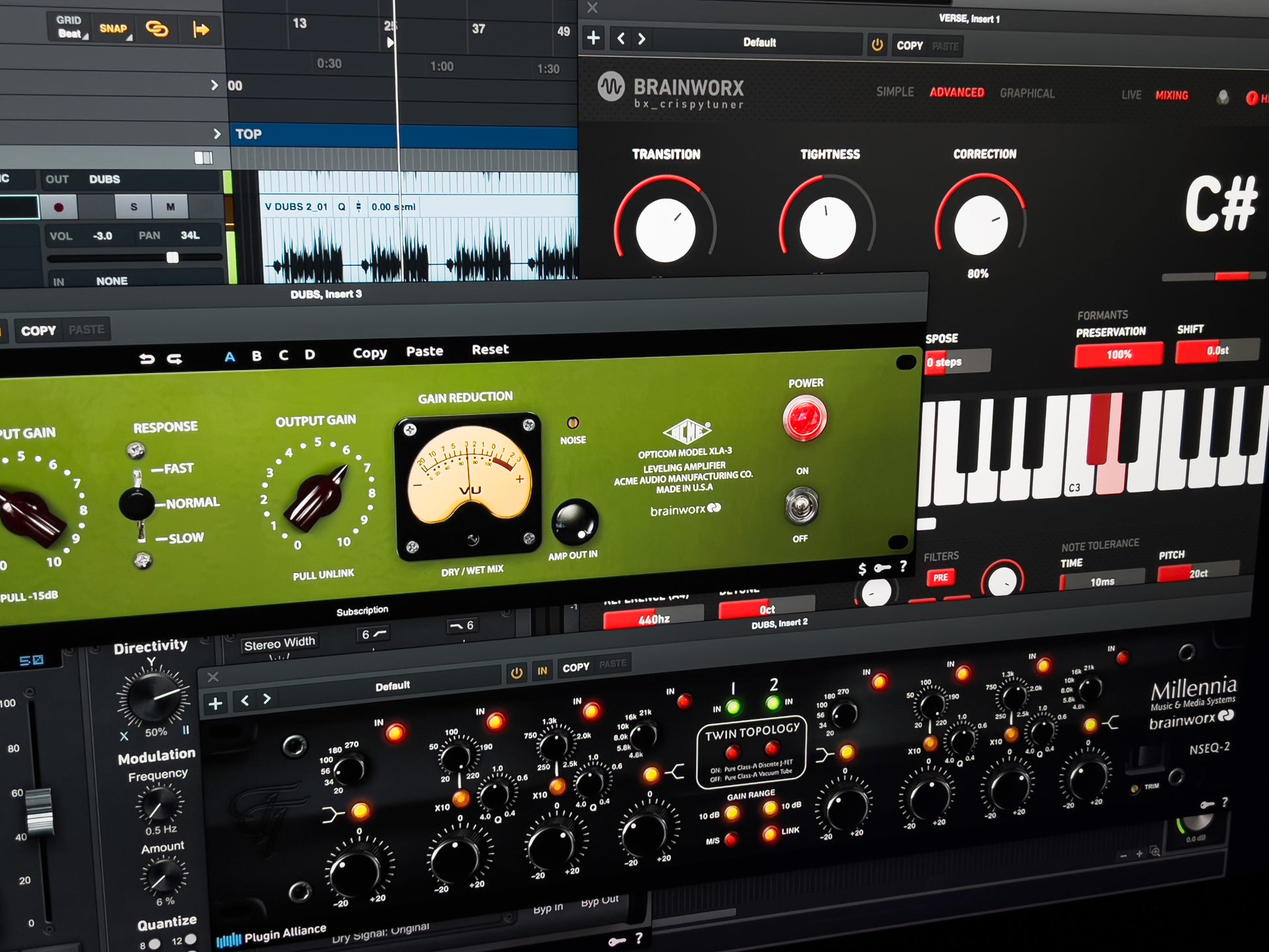Click the plus add-preset icon in the crispytuner header
Image resolution: width=1269 pixels, height=952 pixels.
pos(593,38)
